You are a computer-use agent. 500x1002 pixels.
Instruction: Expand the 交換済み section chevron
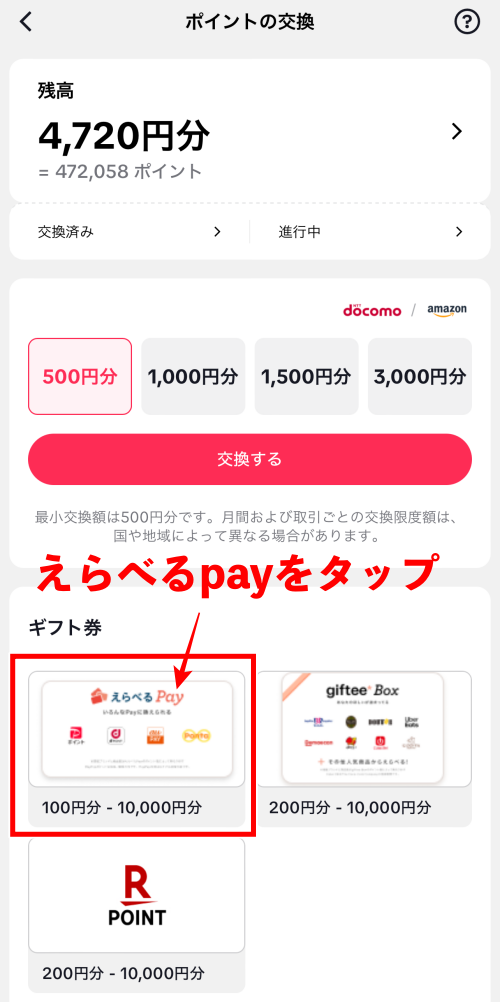pyautogui.click(x=217, y=232)
